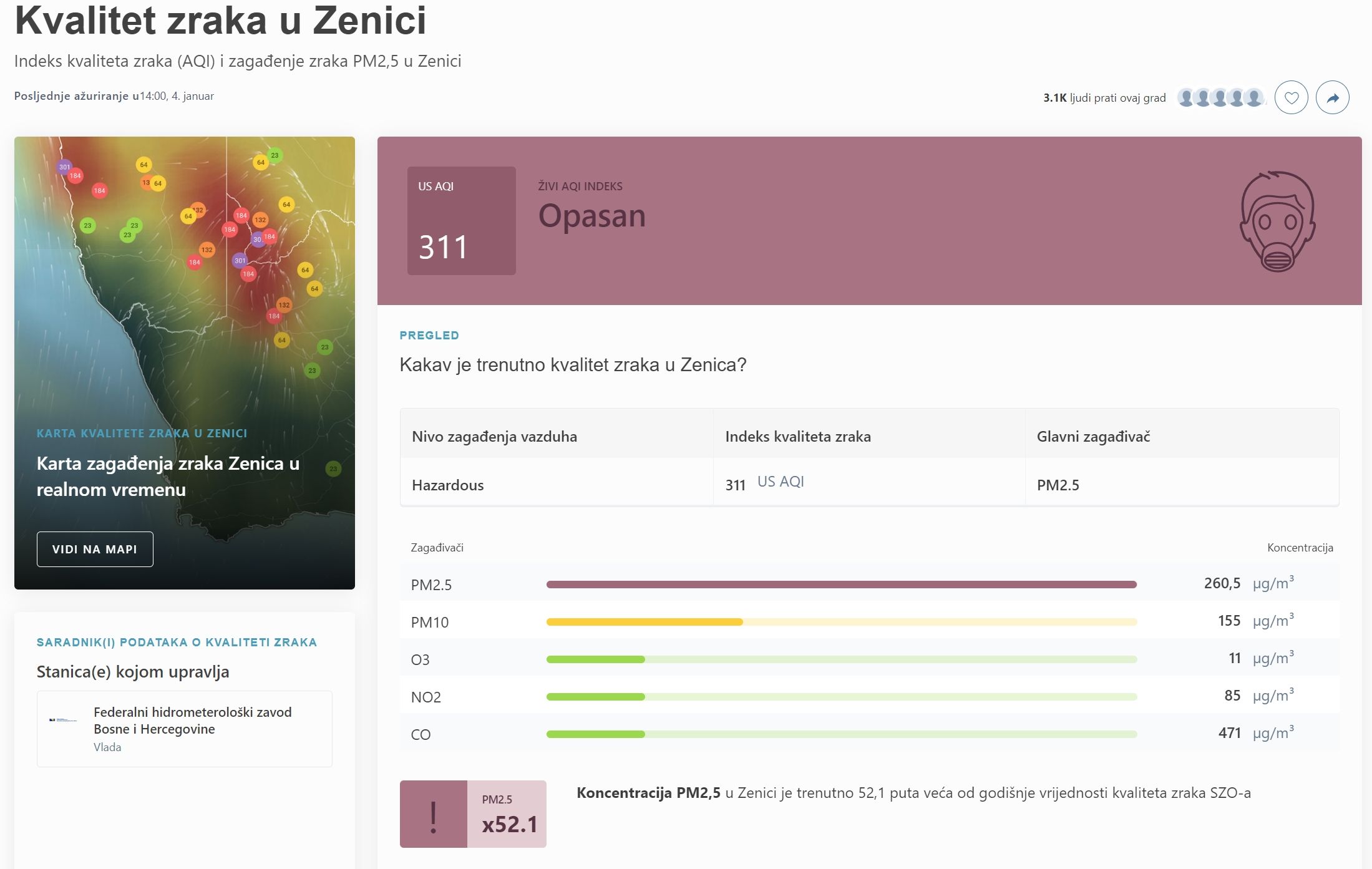Screen dimensions: 1372x869
Task: Click the gas mask icon
Action: click(1277, 221)
